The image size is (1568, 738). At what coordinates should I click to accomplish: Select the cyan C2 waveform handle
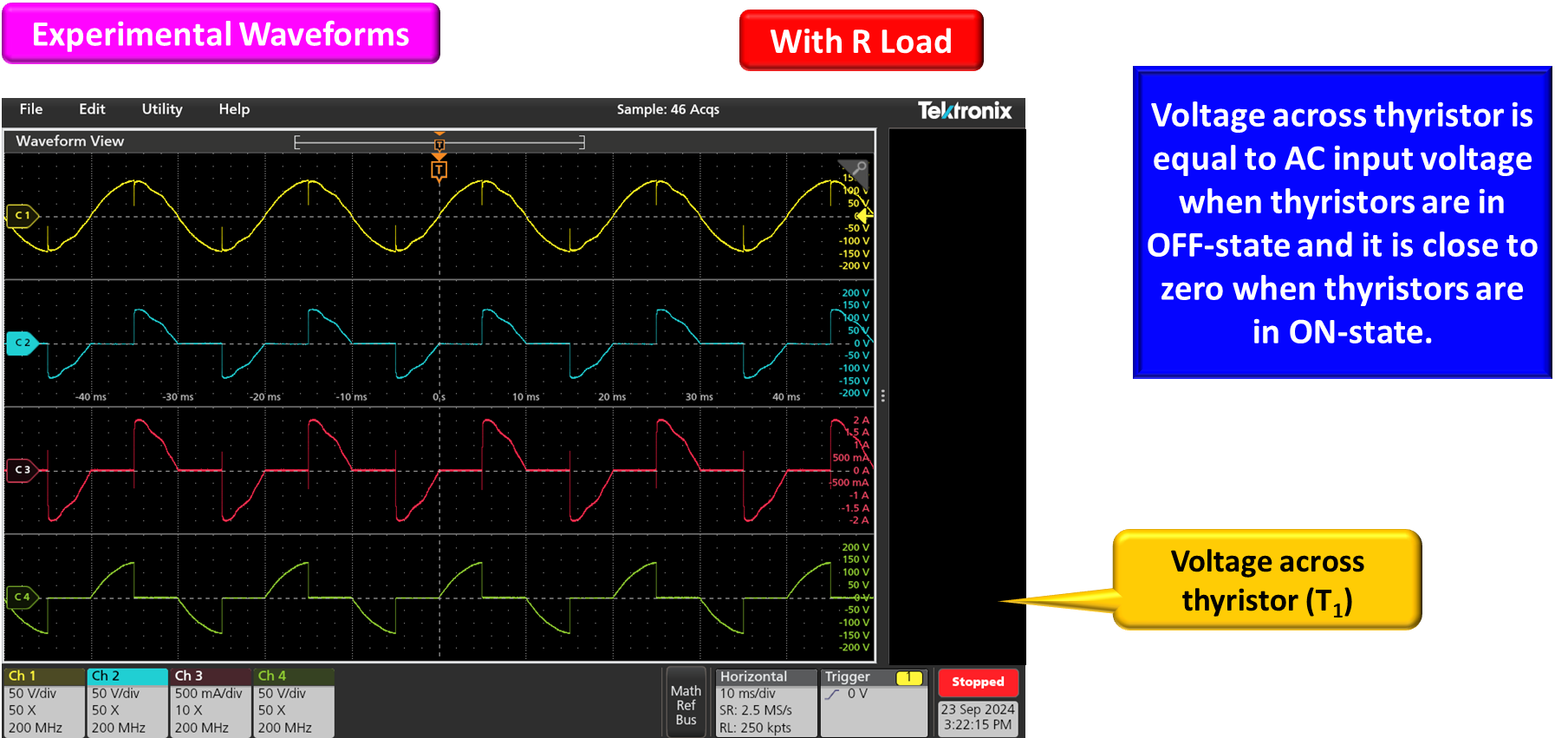click(23, 343)
